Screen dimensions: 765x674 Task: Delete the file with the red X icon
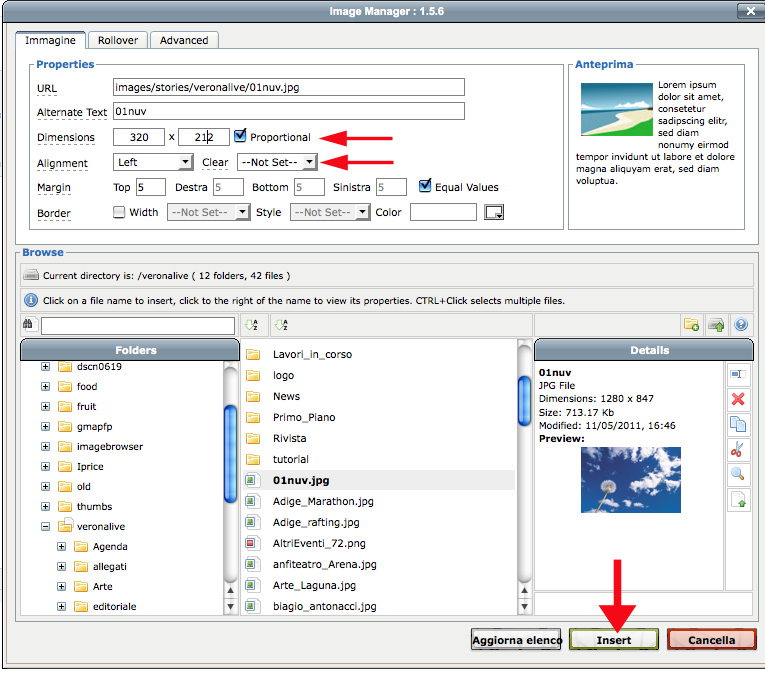tap(738, 399)
